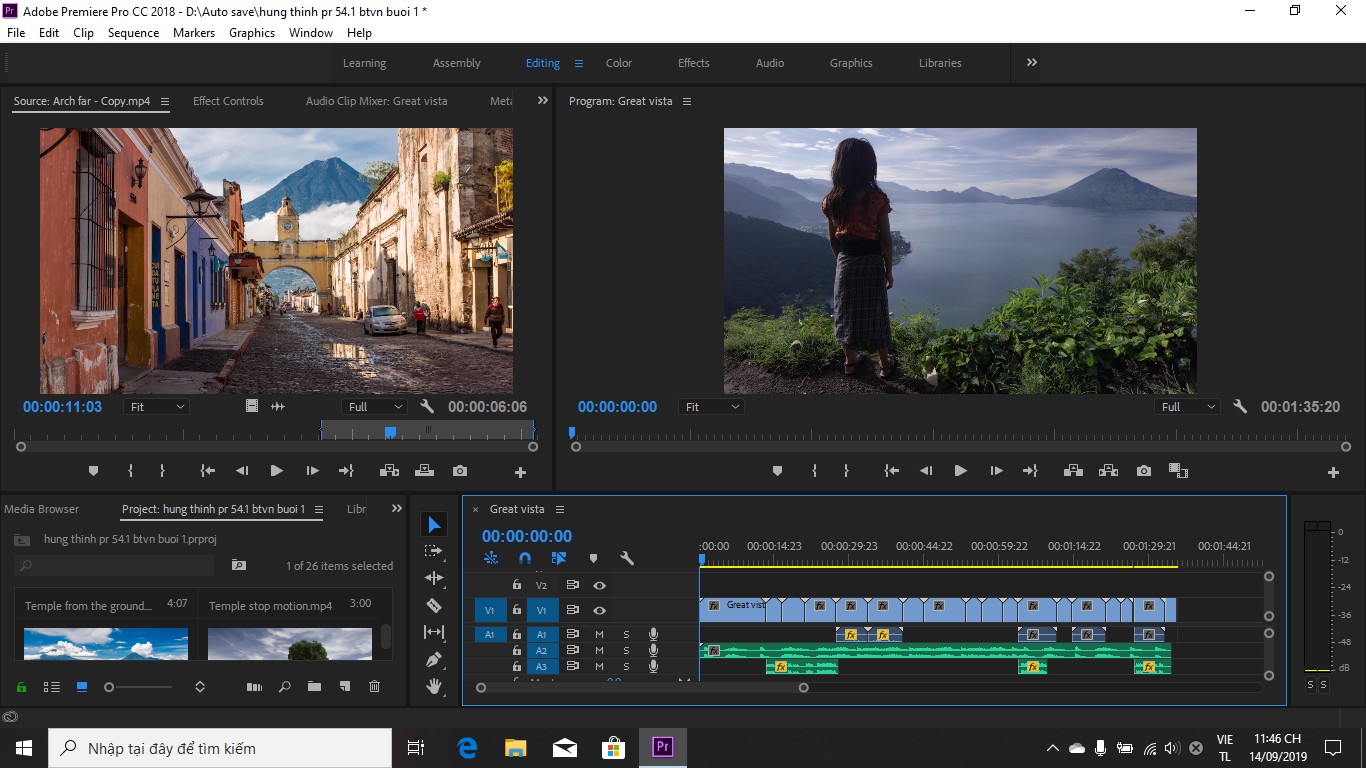Switch Project panel to icon view
This screenshot has height=768, width=1366.
click(x=82, y=687)
